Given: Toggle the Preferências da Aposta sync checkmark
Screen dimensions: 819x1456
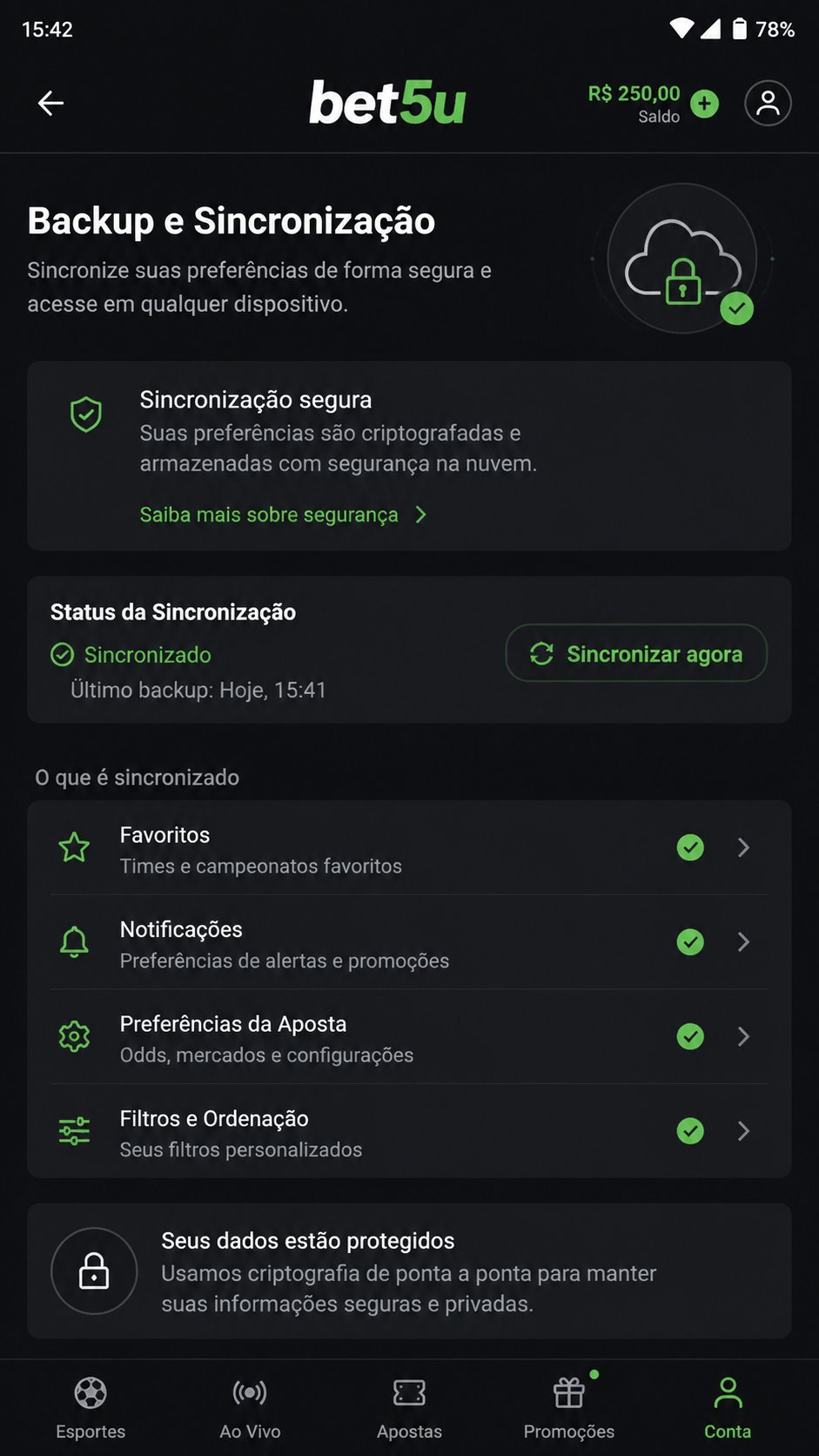Looking at the screenshot, I should (690, 1036).
